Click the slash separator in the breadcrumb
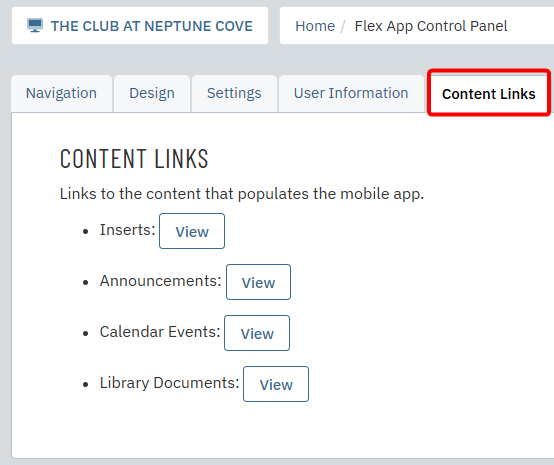Image resolution: width=554 pixels, height=465 pixels. click(x=343, y=27)
